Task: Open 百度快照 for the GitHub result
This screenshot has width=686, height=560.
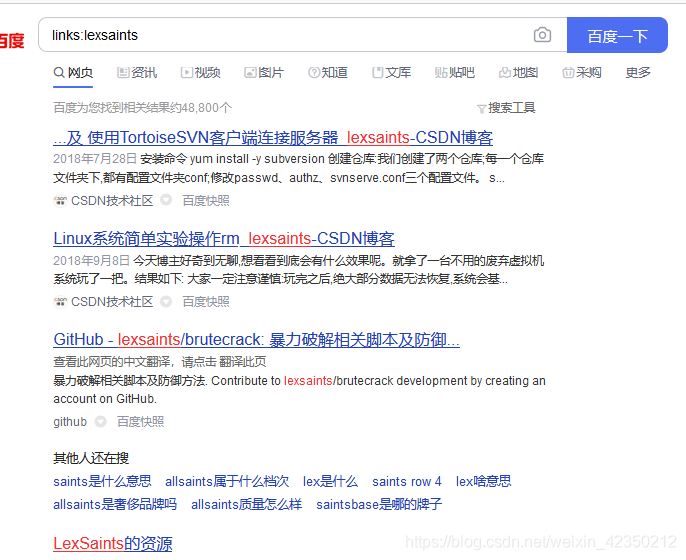Action: coord(140,421)
